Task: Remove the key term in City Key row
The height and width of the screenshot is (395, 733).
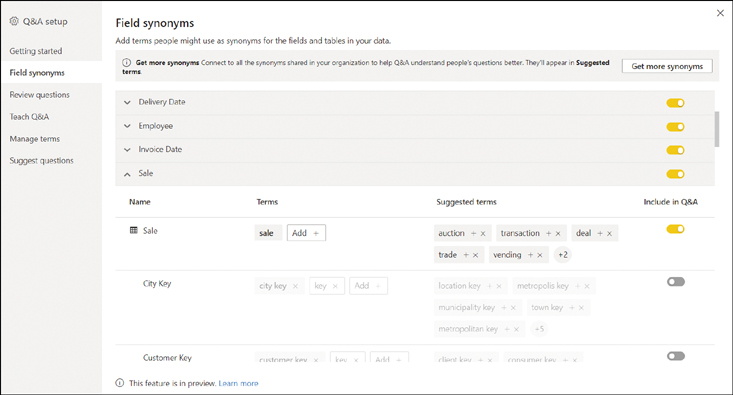Action: coord(335,286)
